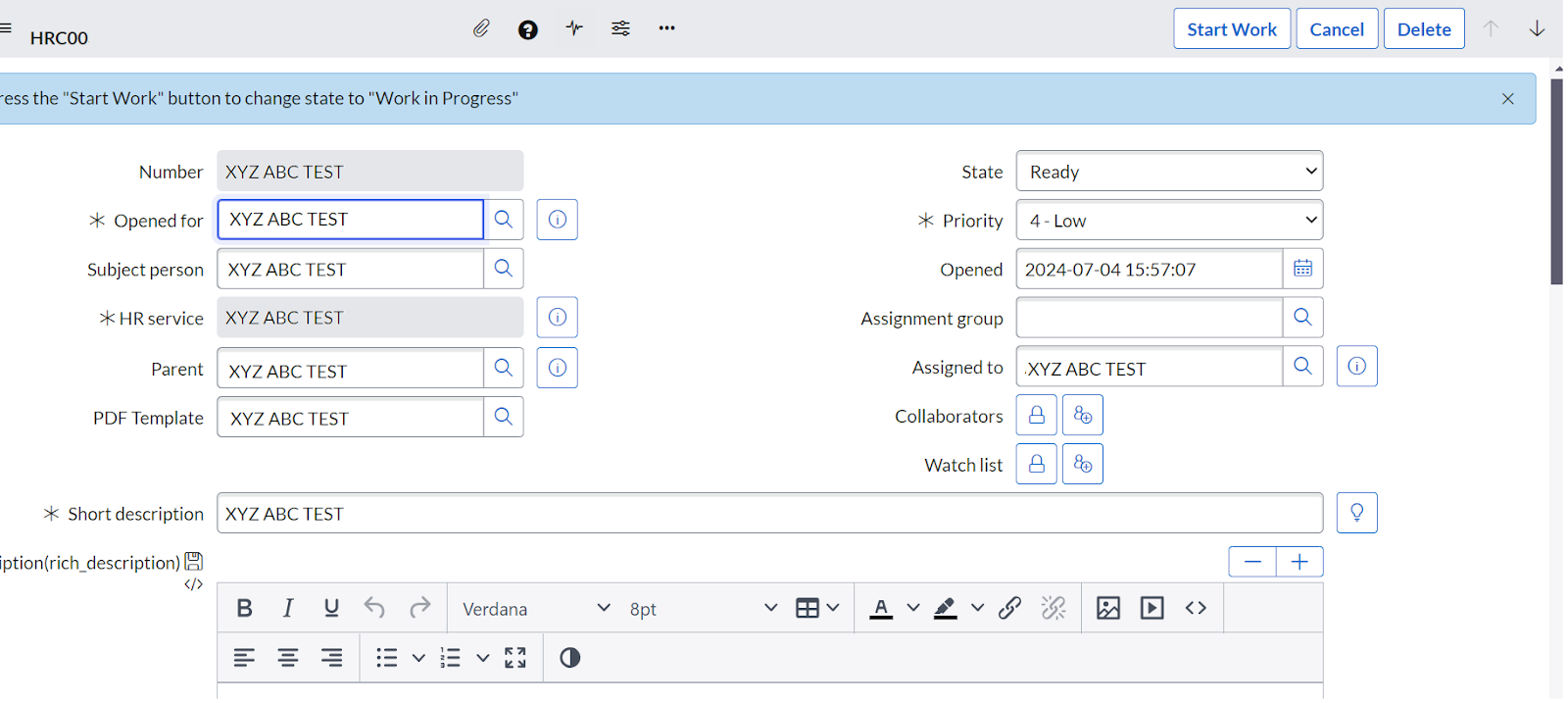Open personalize form settings icon
Screen dimensions: 1568x703
[620, 28]
